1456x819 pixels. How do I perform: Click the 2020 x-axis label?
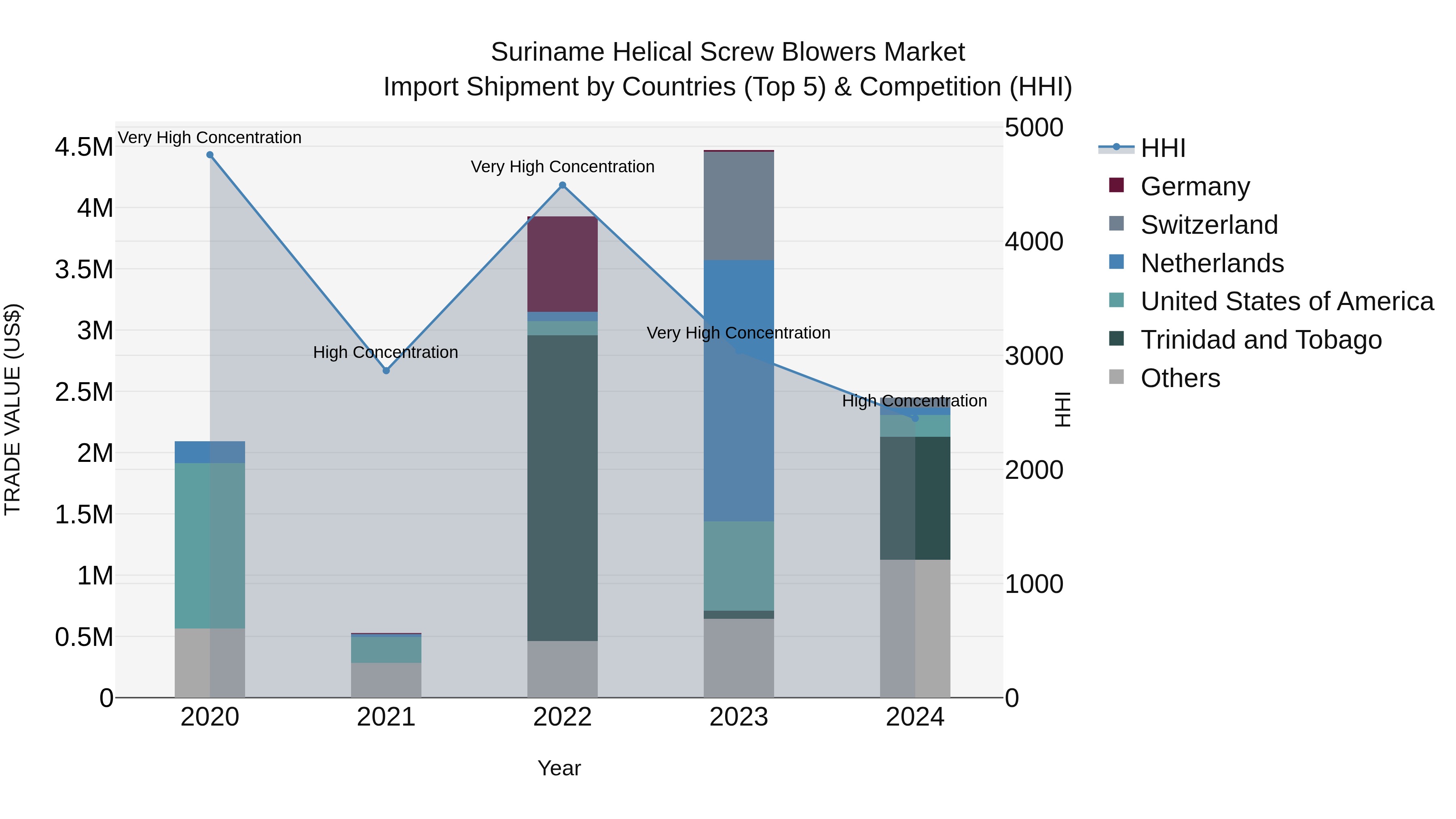(210, 717)
